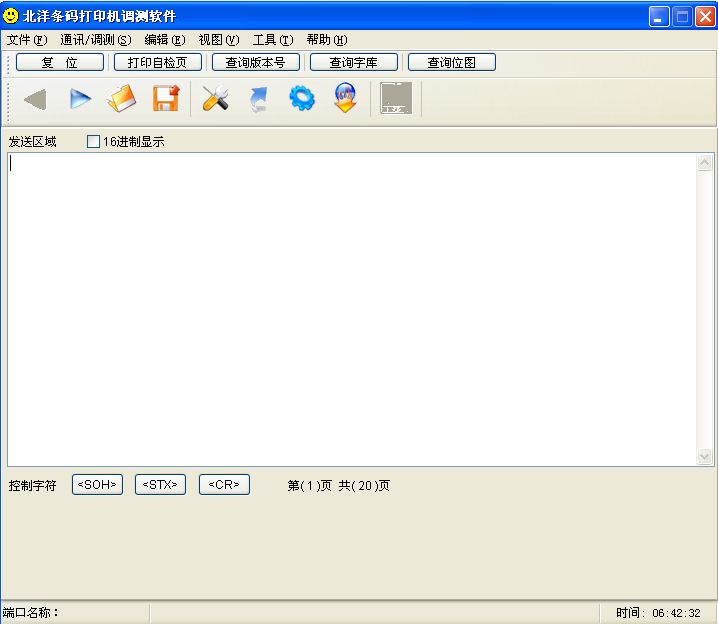Click the 打印自检页 button
Viewport: 718px width, 624px height.
click(x=158, y=62)
